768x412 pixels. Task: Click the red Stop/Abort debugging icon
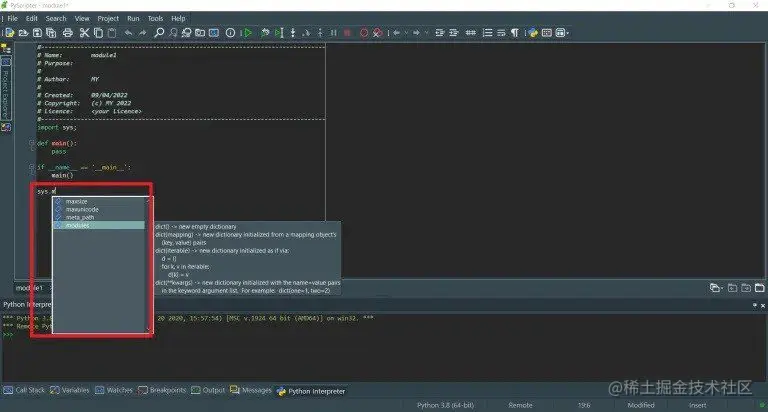click(x=347, y=33)
